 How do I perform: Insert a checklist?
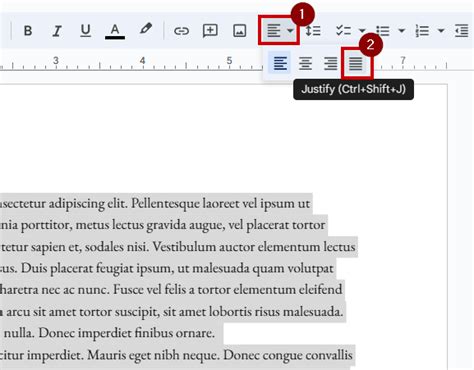343,31
